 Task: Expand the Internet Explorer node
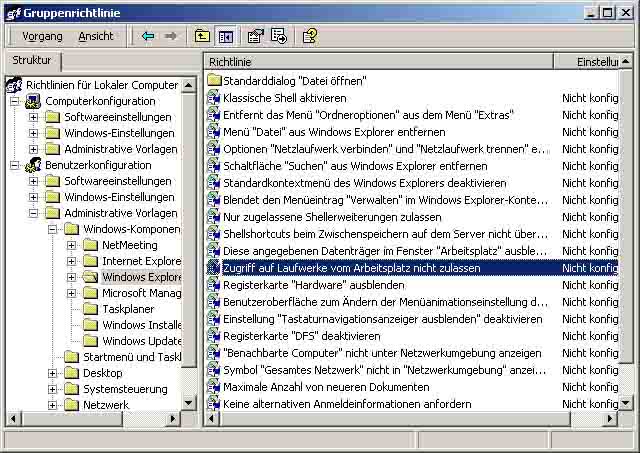(71, 261)
